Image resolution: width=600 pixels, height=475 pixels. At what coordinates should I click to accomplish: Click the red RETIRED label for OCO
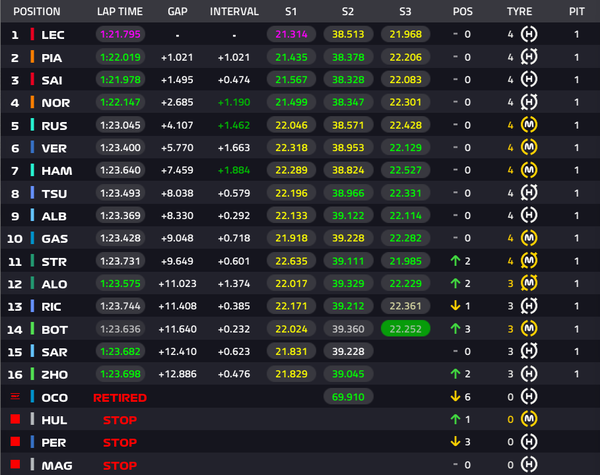pos(120,398)
